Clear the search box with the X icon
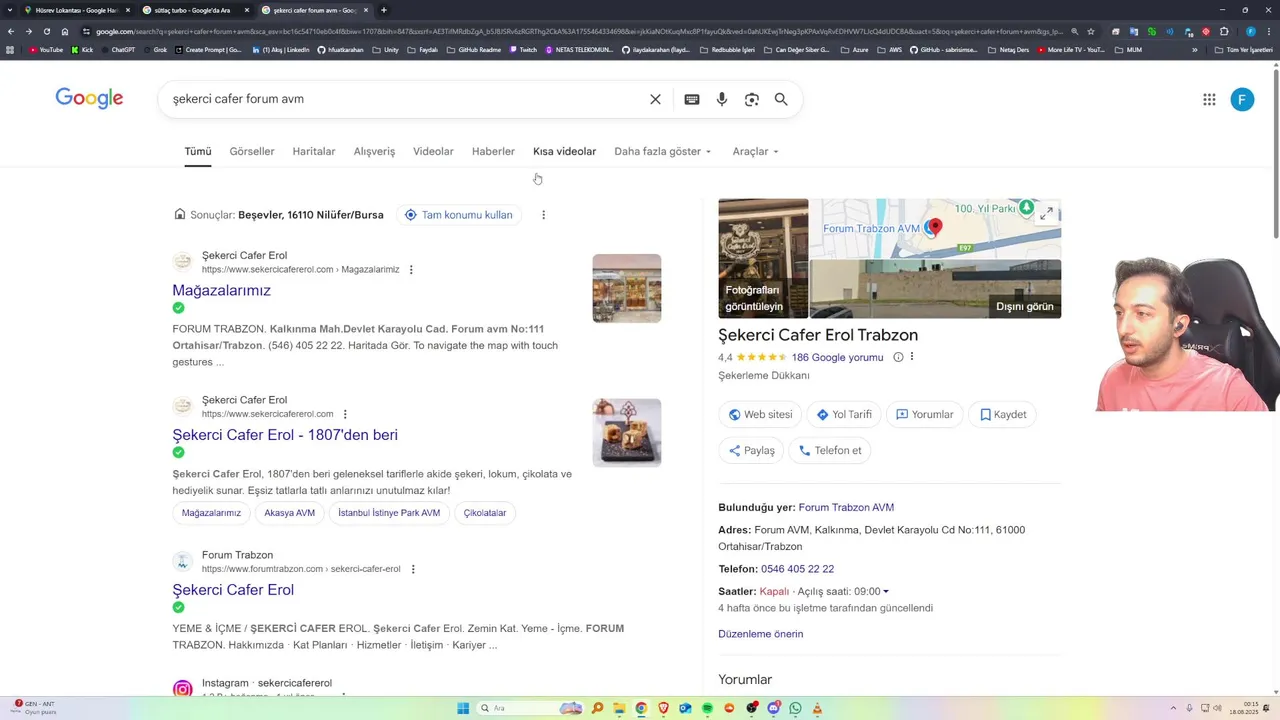1280x720 pixels. 655,99
